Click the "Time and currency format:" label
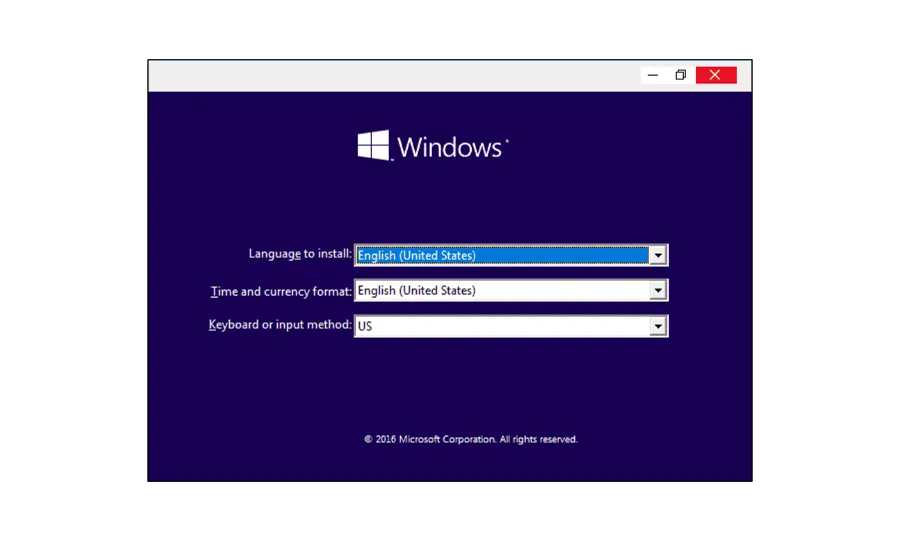900x541 pixels. pos(281,291)
